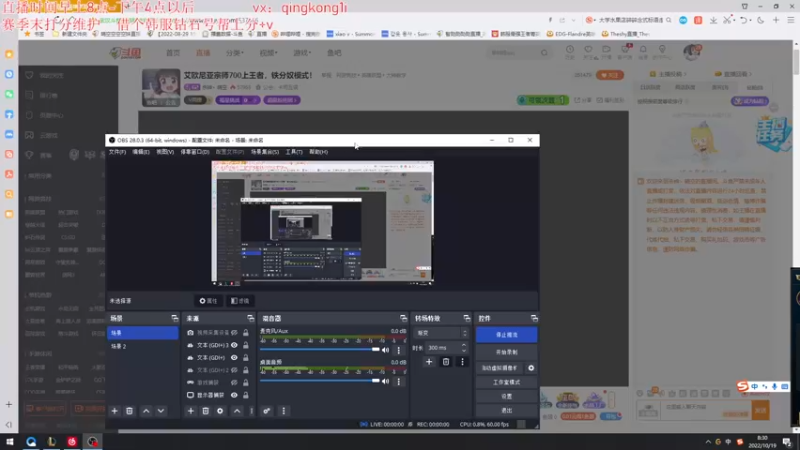Open OBS settings button in controls
Image resolution: width=800 pixels, height=450 pixels.
tap(506, 396)
